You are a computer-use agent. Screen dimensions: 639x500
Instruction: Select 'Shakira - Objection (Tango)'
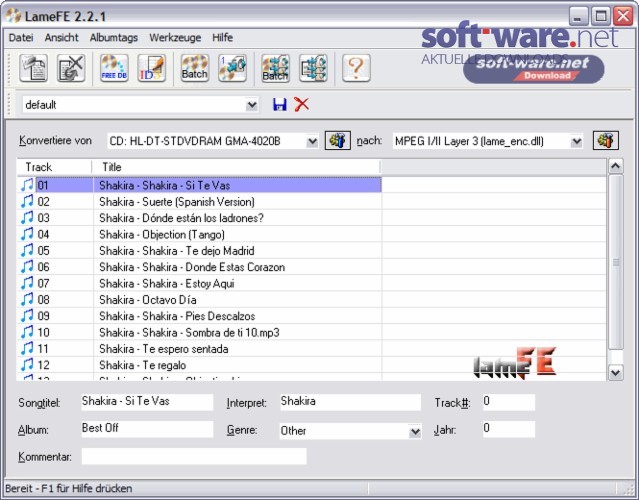[x=162, y=234]
